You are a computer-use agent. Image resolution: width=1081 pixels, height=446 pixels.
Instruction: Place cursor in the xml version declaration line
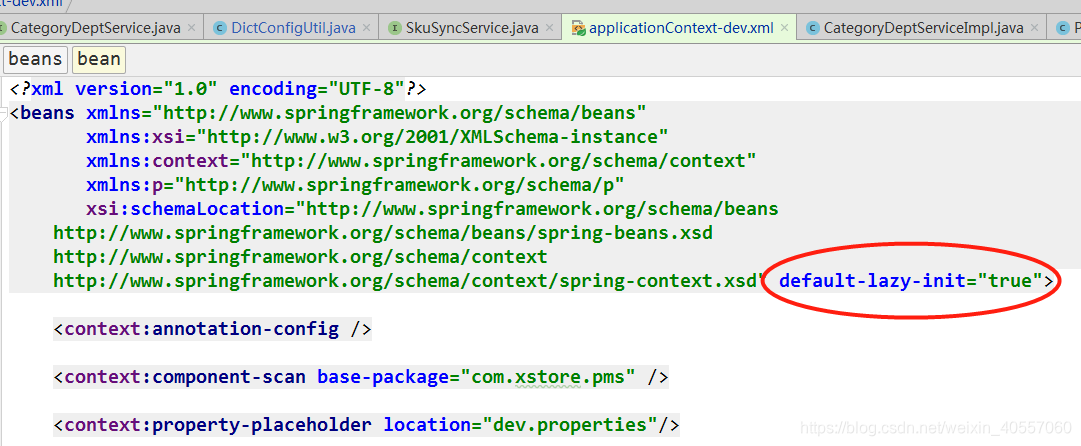(218, 89)
